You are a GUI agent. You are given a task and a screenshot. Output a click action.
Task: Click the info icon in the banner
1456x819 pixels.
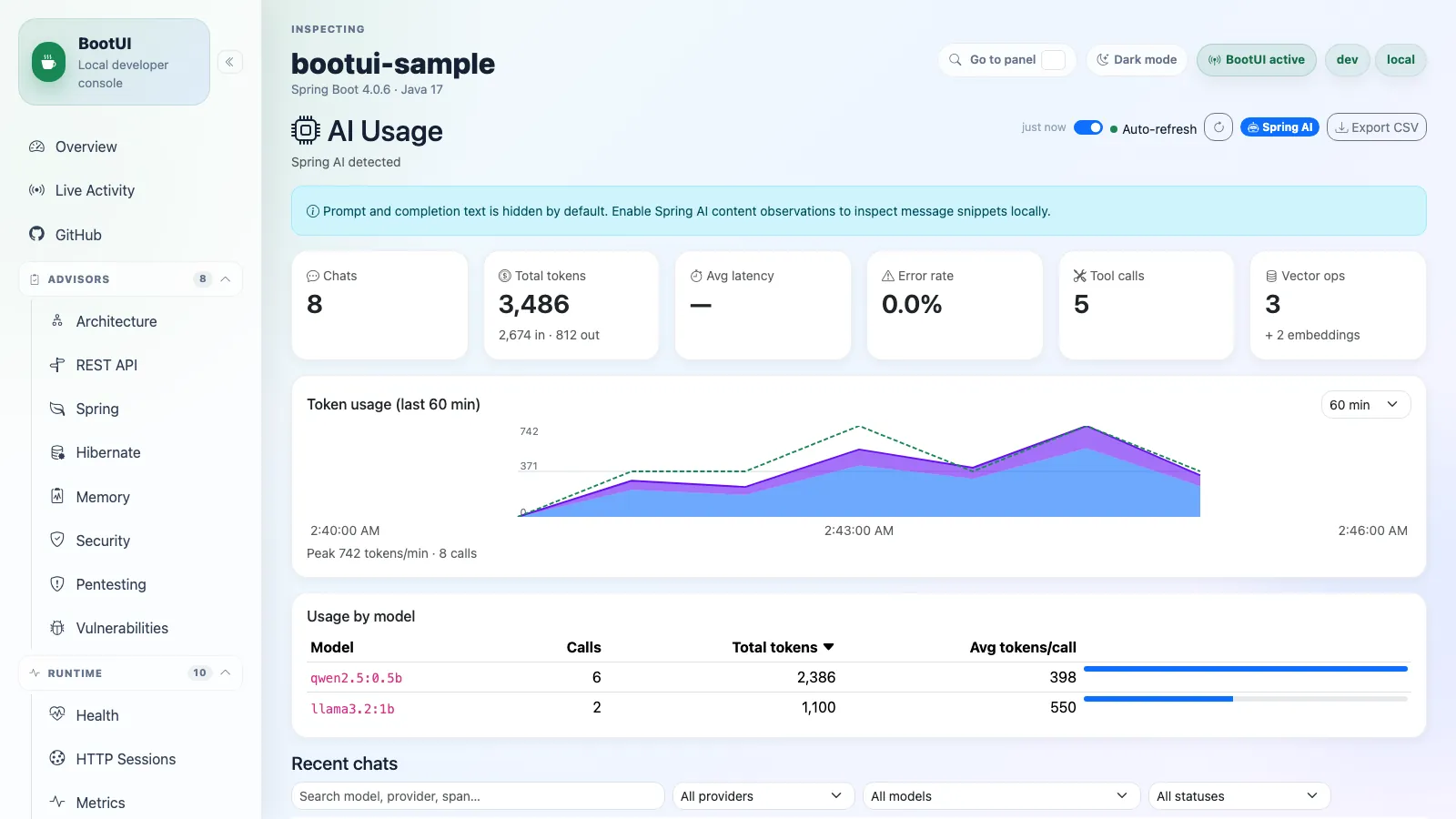tap(313, 211)
